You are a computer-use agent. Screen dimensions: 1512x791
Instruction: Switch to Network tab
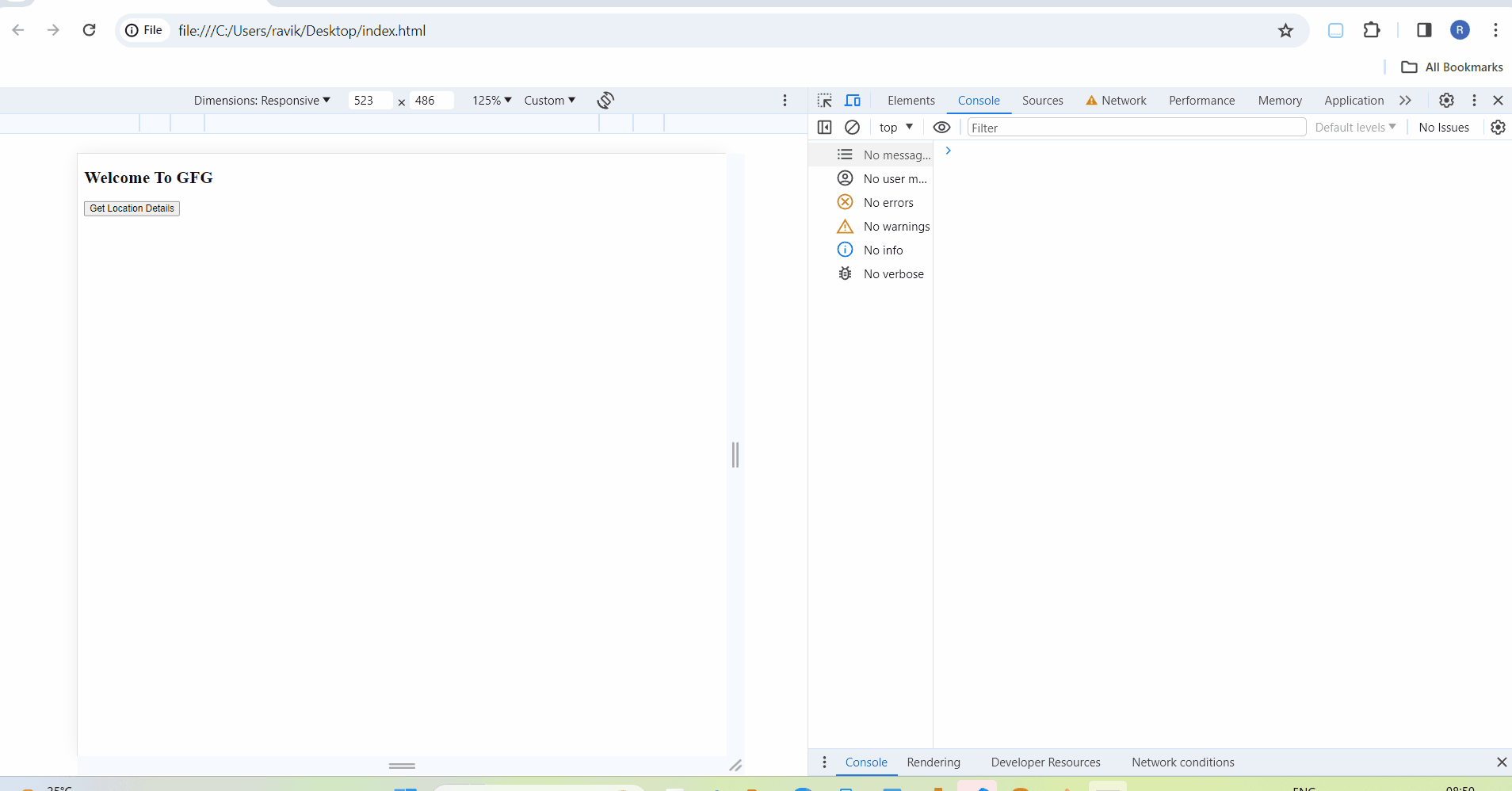[1116, 101]
